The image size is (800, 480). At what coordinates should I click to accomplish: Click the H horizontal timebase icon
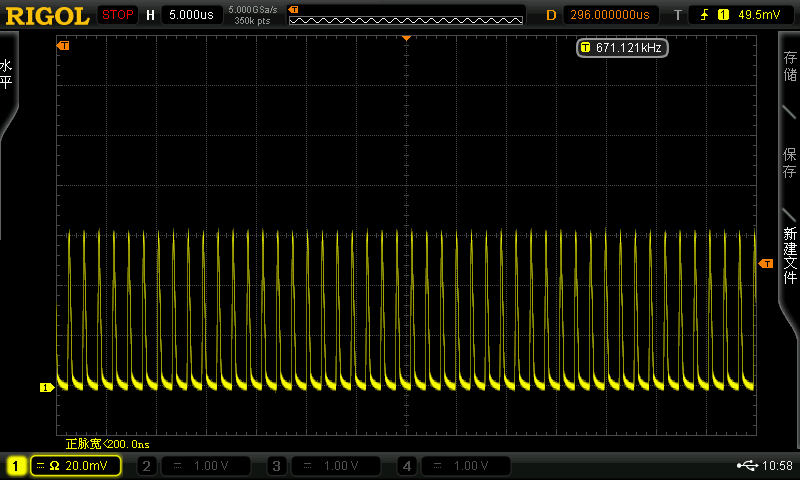click(x=150, y=15)
